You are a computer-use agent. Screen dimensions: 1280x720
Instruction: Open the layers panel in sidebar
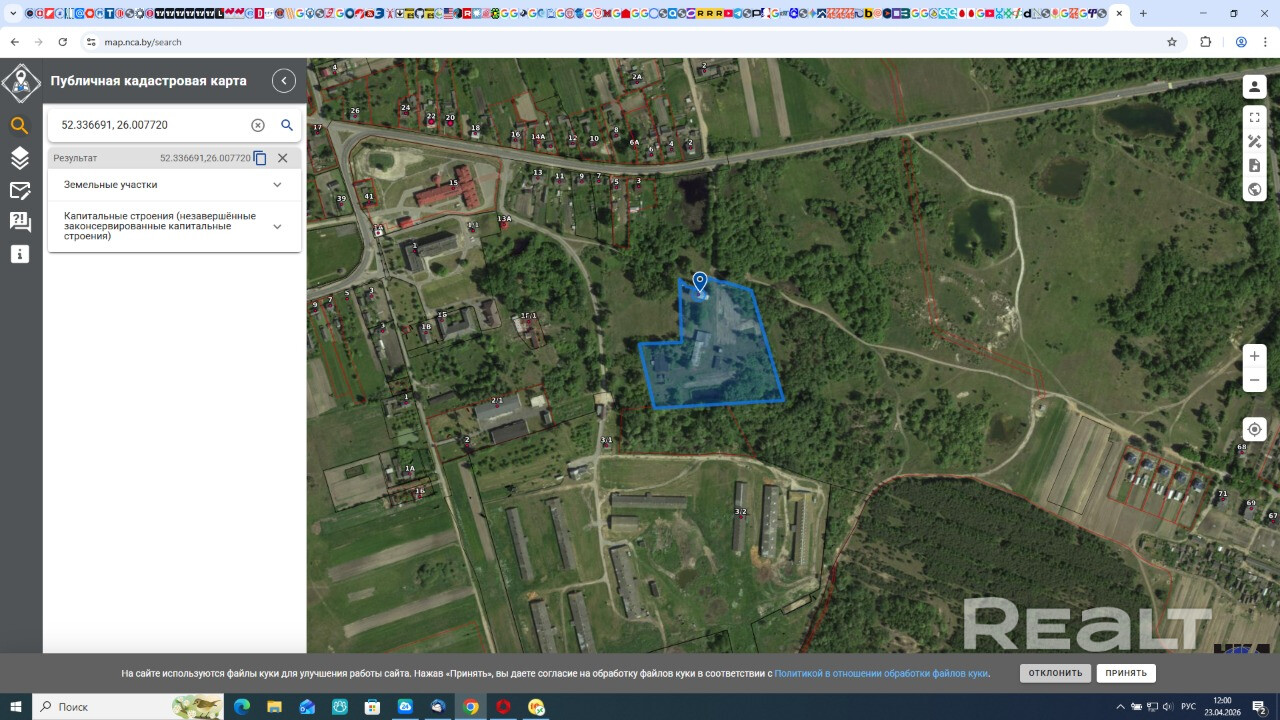tap(20, 158)
